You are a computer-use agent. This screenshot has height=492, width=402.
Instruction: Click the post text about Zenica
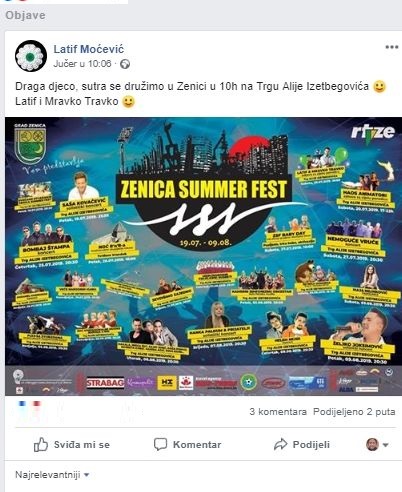tap(201, 94)
